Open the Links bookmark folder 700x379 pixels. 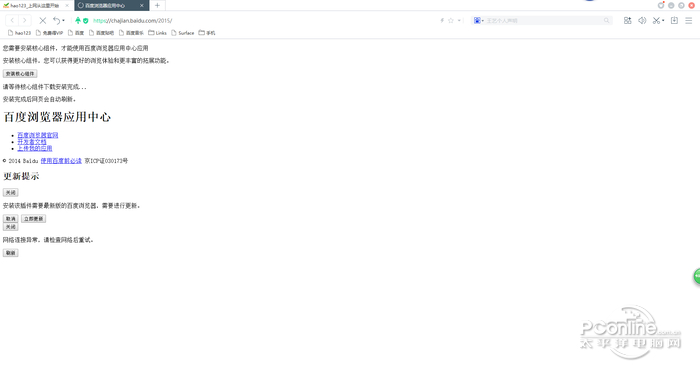pos(157,33)
